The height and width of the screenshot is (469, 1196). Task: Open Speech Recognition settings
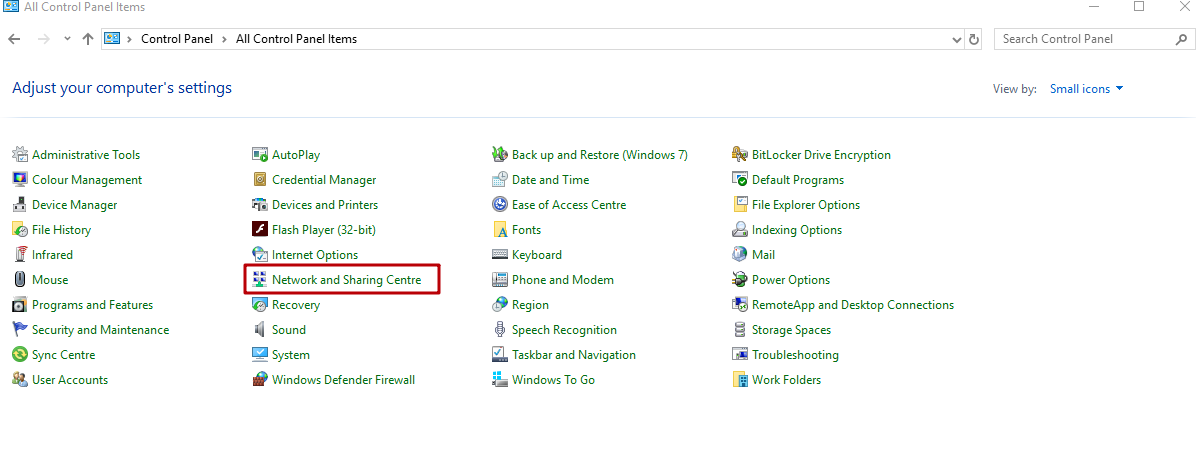coord(564,329)
